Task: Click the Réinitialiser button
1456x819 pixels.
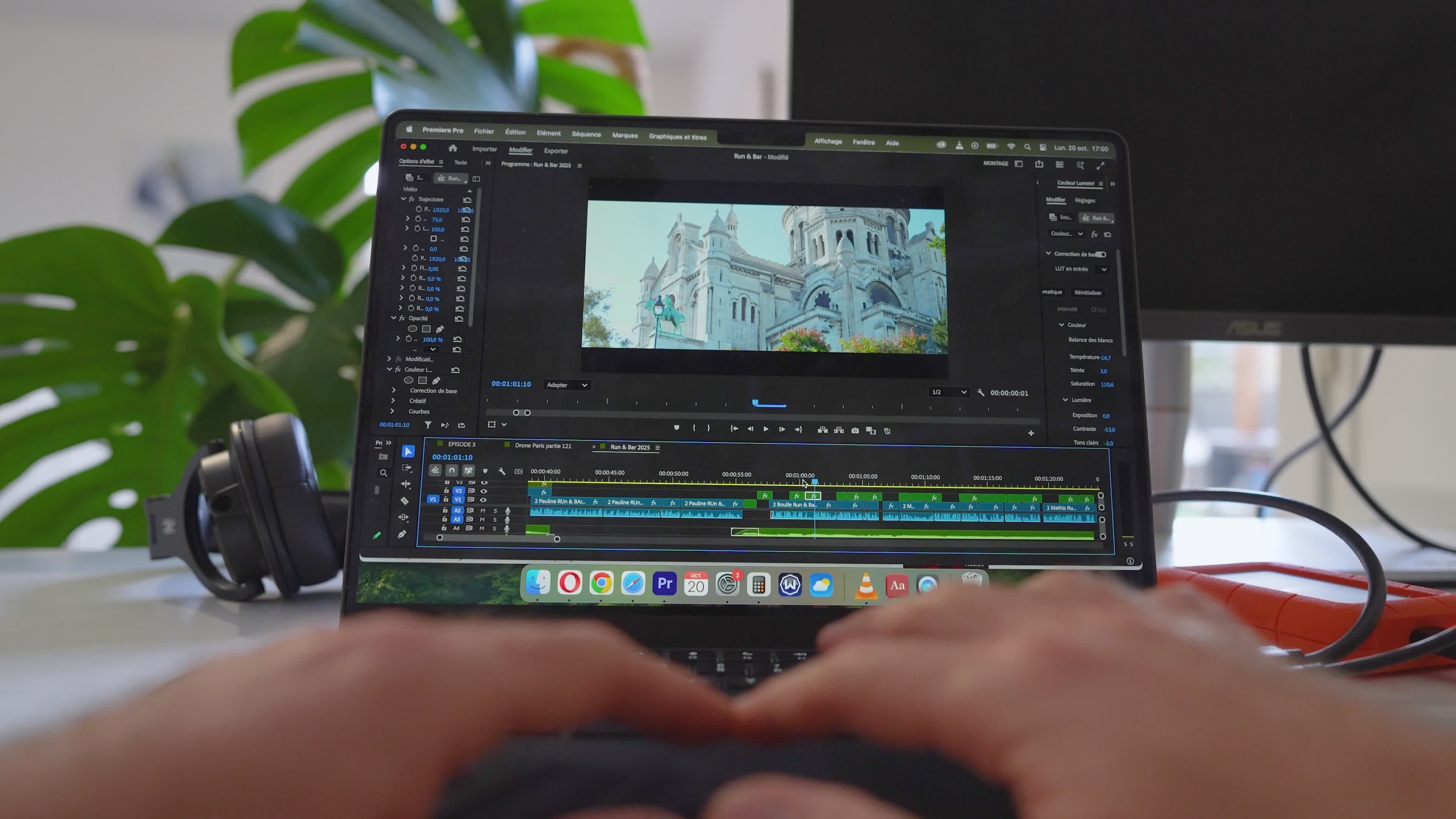Action: pos(1088,293)
